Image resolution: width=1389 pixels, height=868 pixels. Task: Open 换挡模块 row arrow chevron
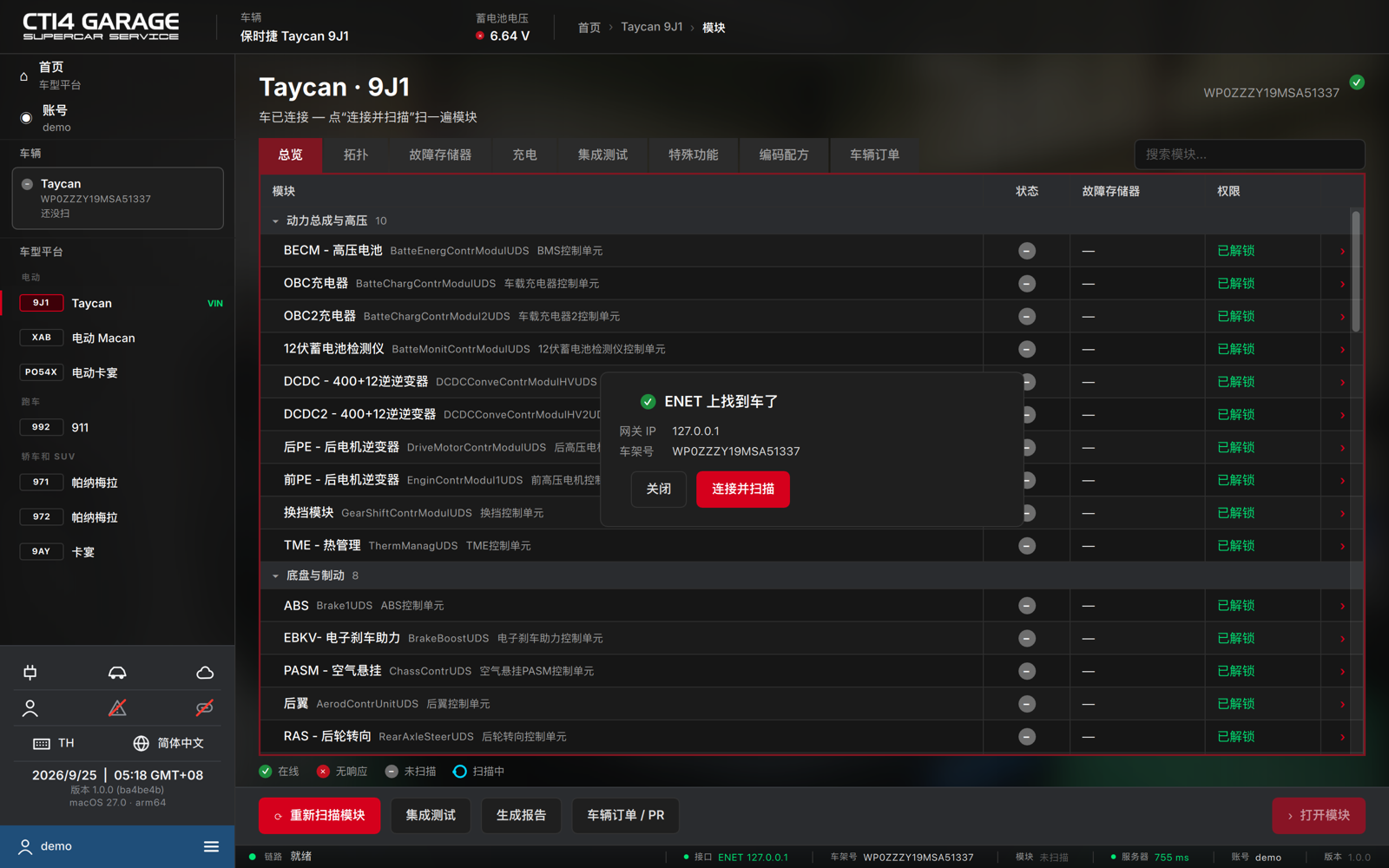pos(1342,514)
